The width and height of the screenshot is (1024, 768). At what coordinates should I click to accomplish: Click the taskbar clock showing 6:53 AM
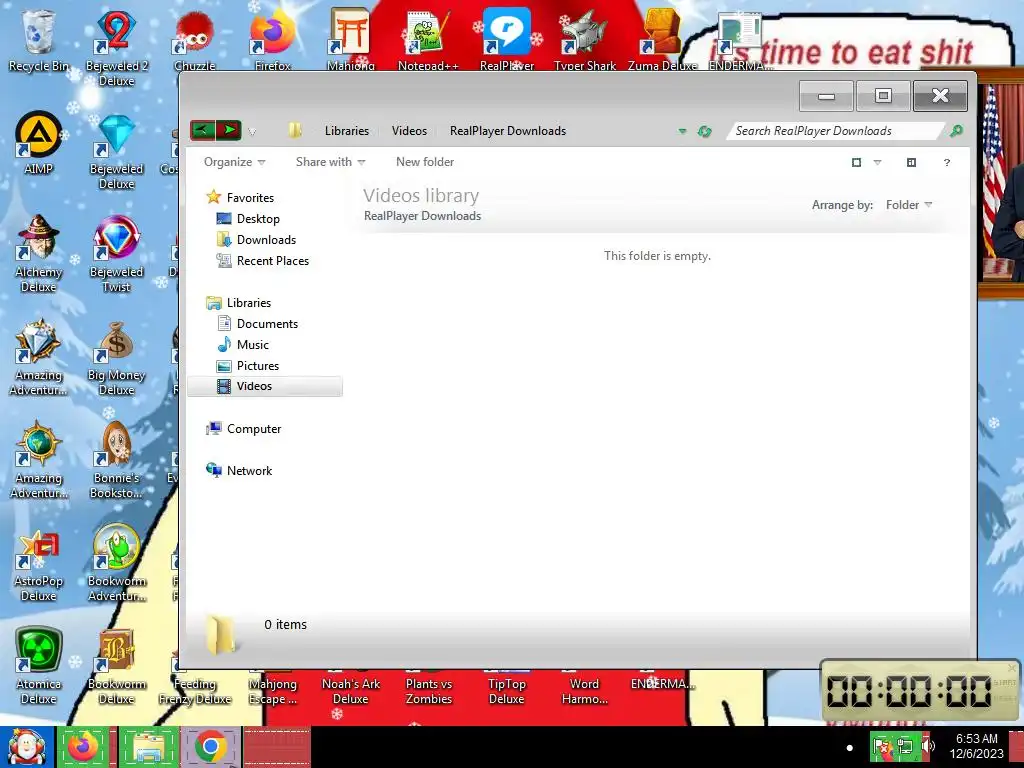(x=976, y=746)
